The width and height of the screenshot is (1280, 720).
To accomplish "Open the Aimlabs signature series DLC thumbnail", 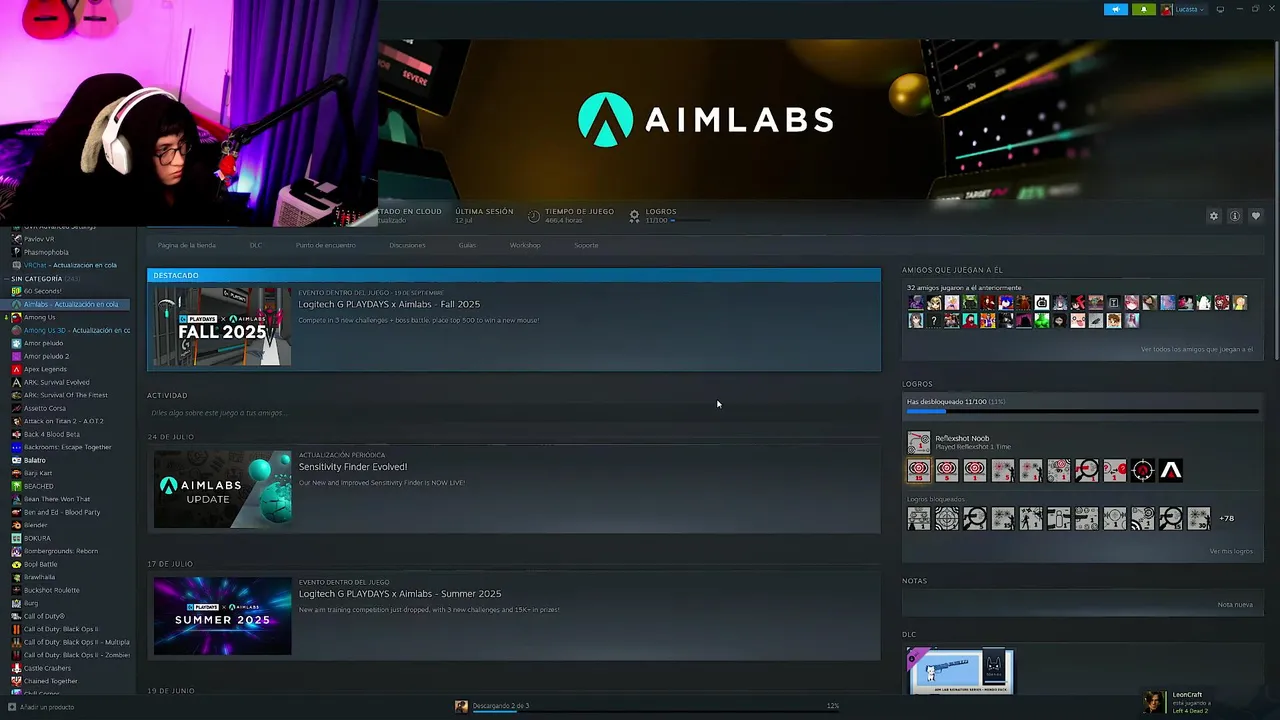I will pyautogui.click(x=960, y=670).
